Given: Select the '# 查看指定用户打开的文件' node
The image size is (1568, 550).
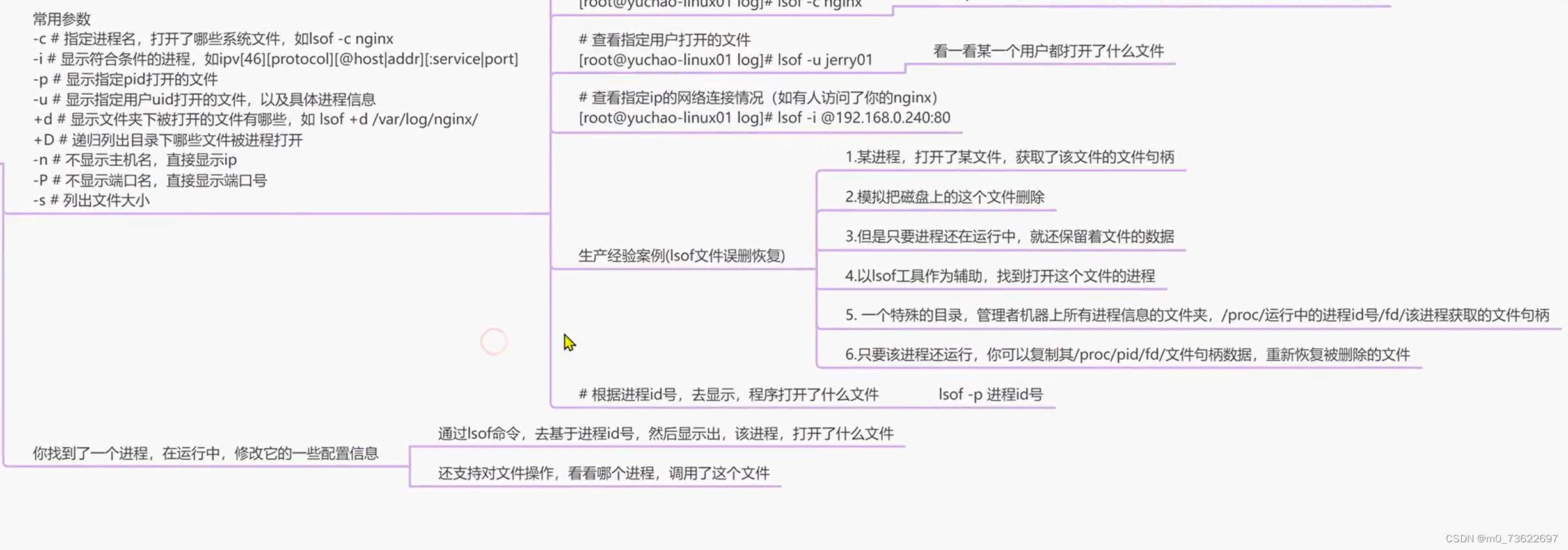Looking at the screenshot, I should pos(664,40).
